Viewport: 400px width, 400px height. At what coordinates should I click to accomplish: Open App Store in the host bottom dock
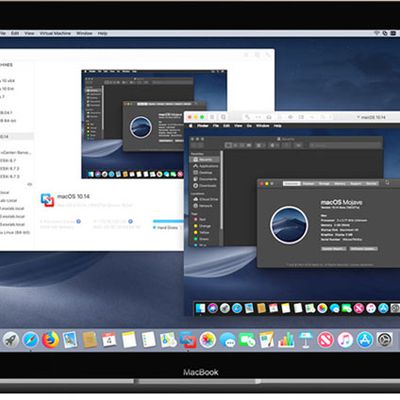365,340
